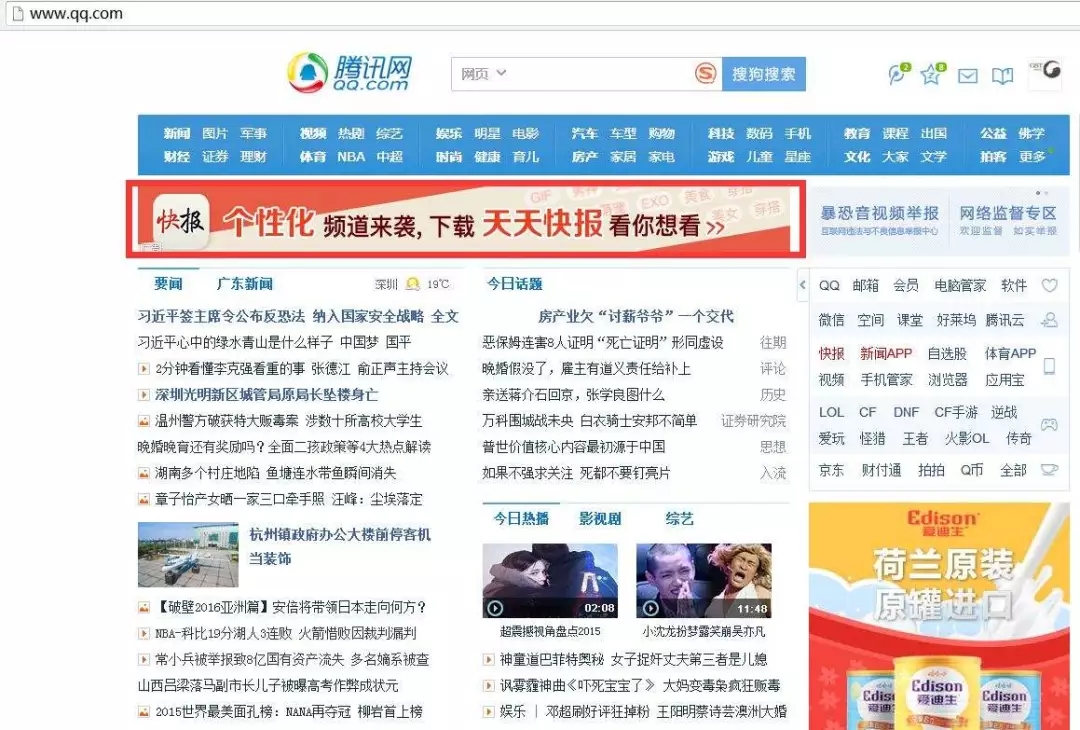The width and height of the screenshot is (1080, 730).
Task: Click the user avatar in top right
Action: [1046, 72]
